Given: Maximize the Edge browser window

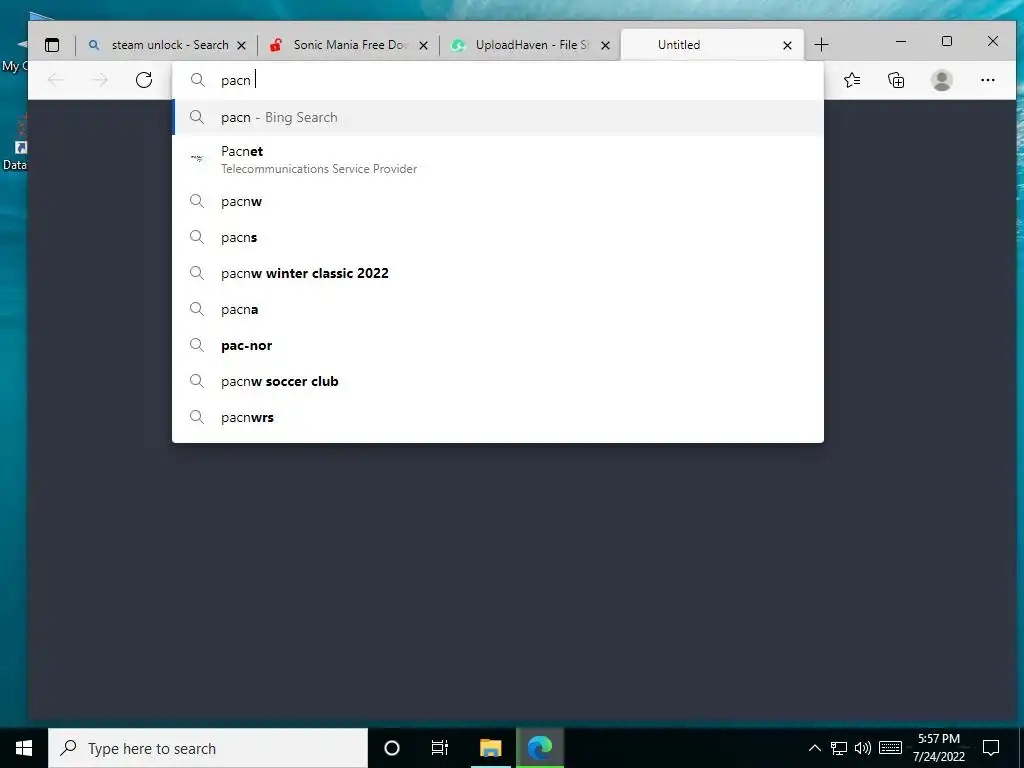Looking at the screenshot, I should (947, 41).
